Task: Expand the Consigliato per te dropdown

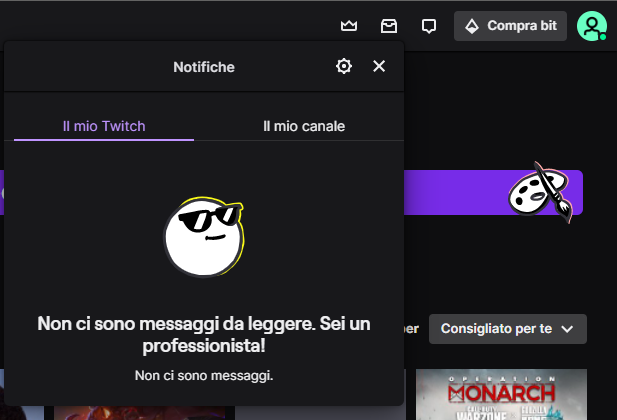Action: (508, 329)
